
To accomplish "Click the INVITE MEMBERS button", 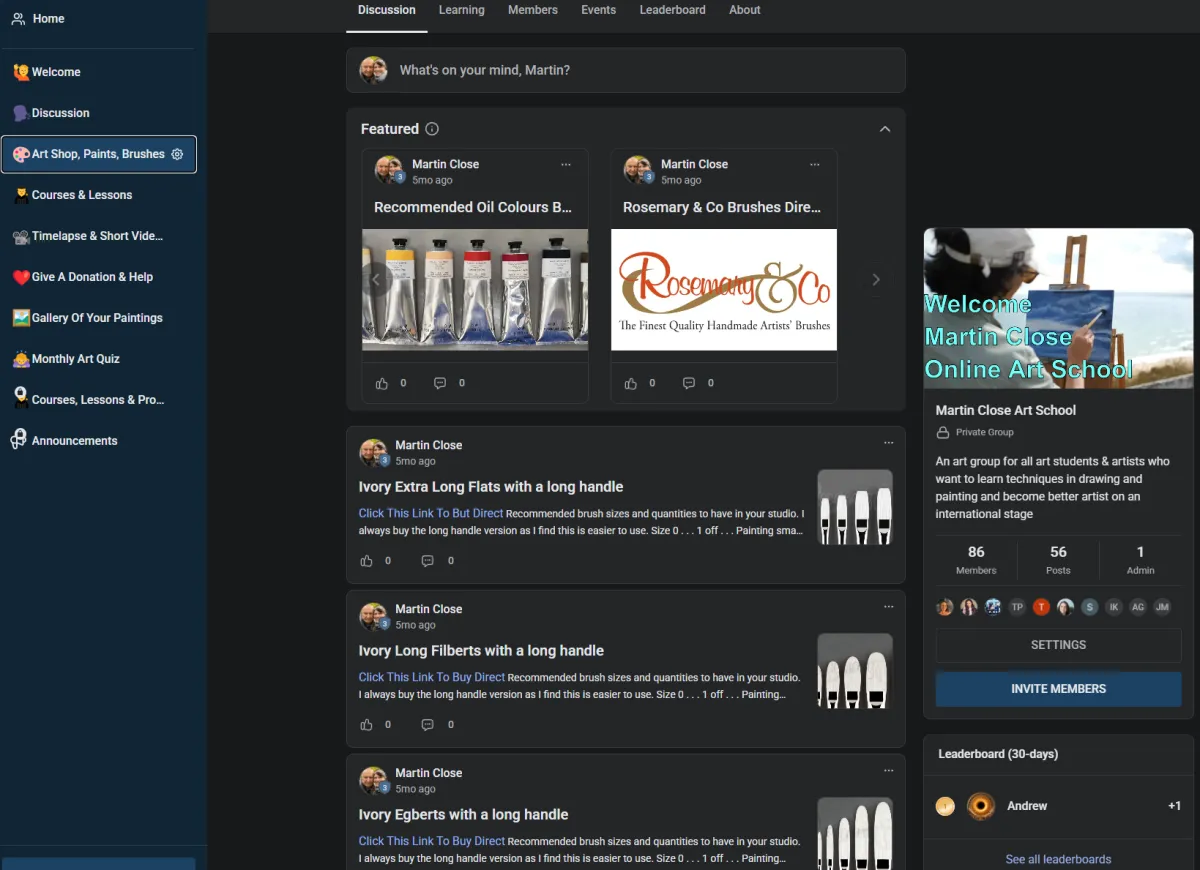I will 1058,689.
